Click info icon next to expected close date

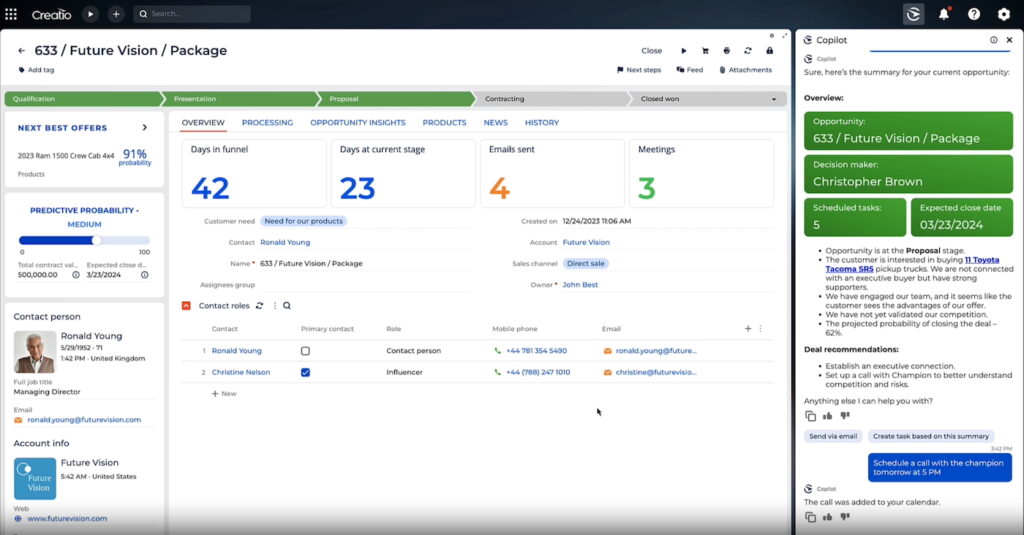[144, 275]
